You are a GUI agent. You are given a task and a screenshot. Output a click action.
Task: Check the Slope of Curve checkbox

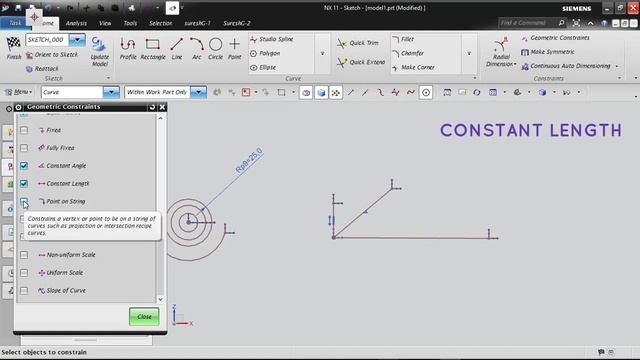click(x=24, y=291)
